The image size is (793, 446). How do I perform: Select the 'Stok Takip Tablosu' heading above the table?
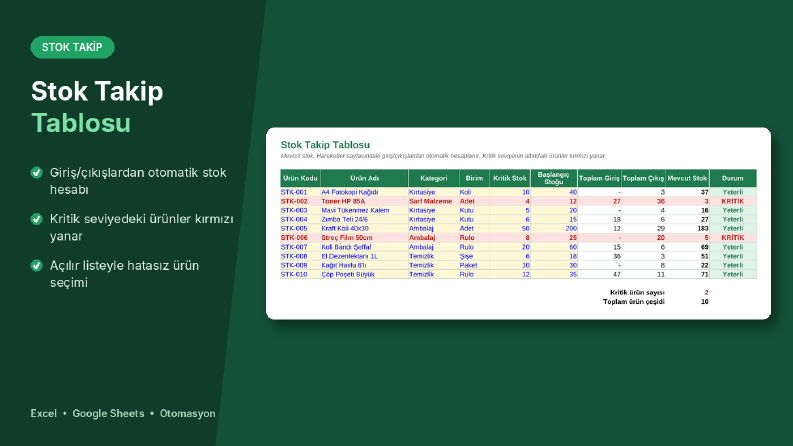pyautogui.click(x=325, y=145)
